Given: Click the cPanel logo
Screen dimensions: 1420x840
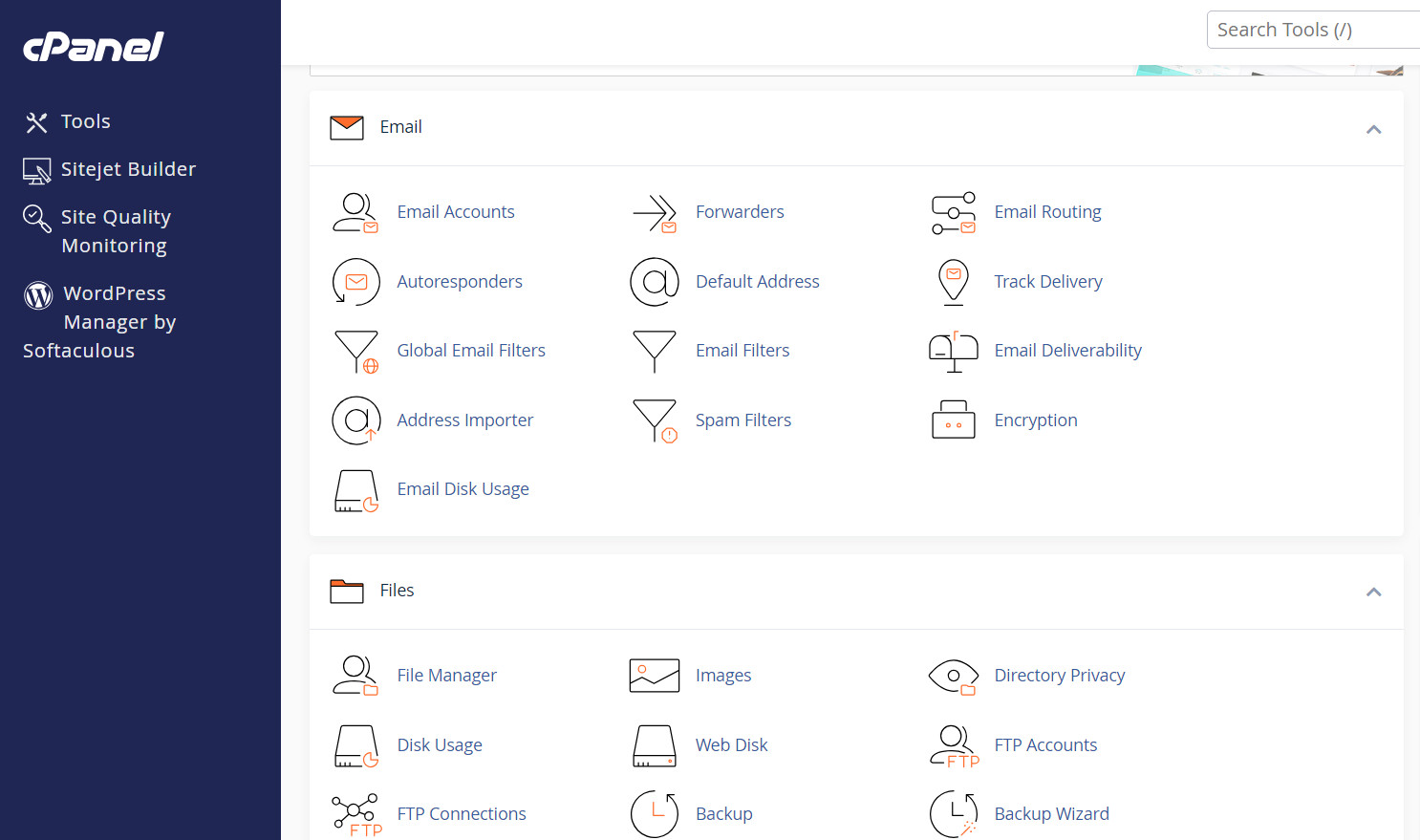Looking at the screenshot, I should click(94, 47).
